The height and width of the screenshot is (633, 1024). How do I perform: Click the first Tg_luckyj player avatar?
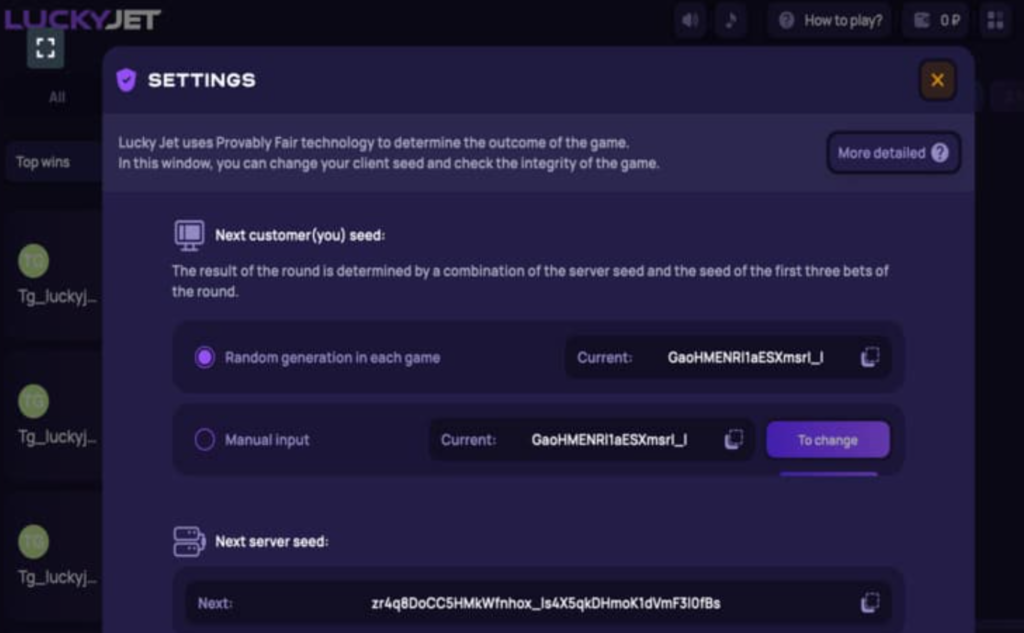[x=33, y=261]
